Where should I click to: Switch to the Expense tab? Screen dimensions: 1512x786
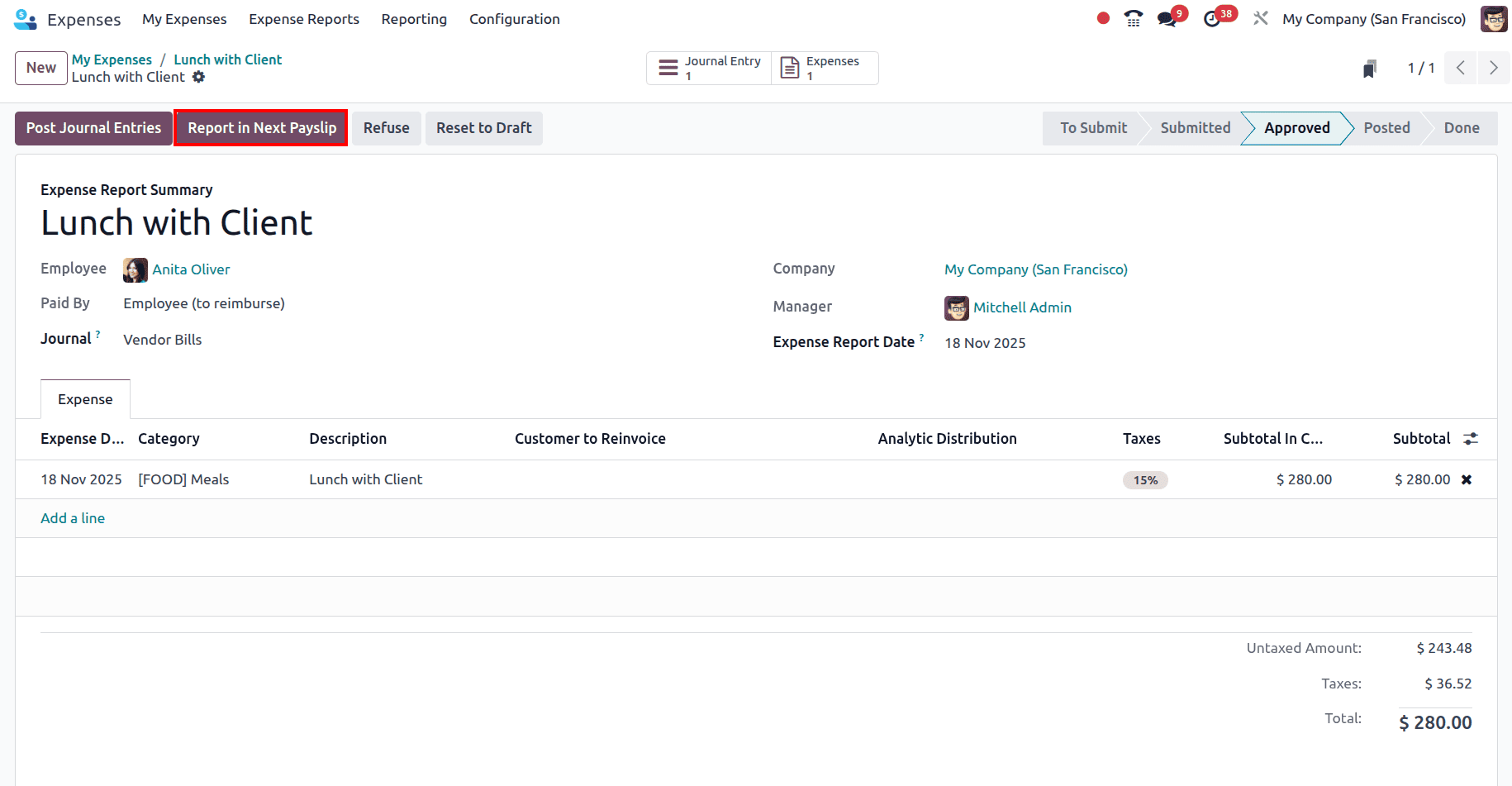(84, 398)
